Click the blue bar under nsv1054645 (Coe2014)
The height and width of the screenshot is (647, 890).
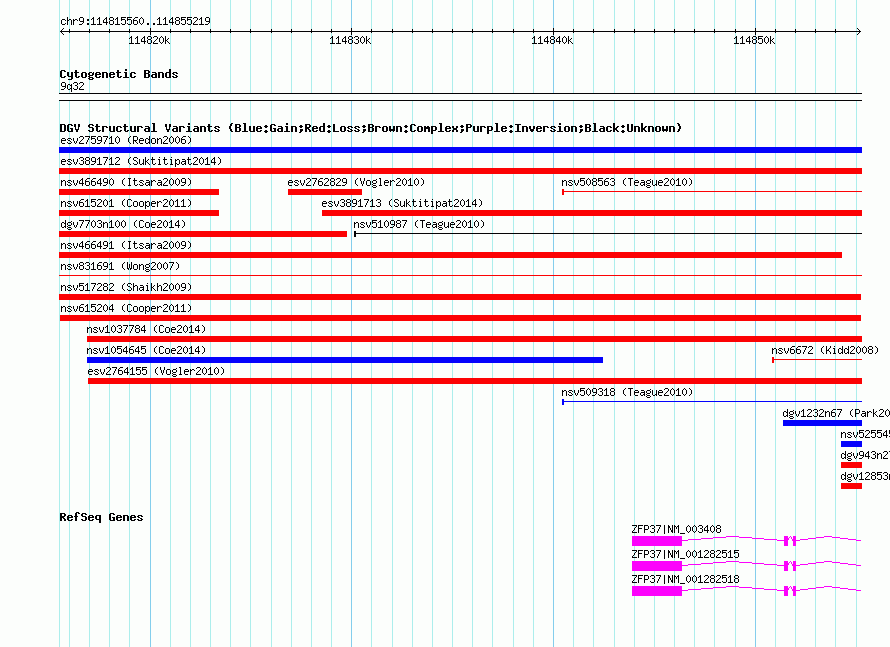point(345,360)
